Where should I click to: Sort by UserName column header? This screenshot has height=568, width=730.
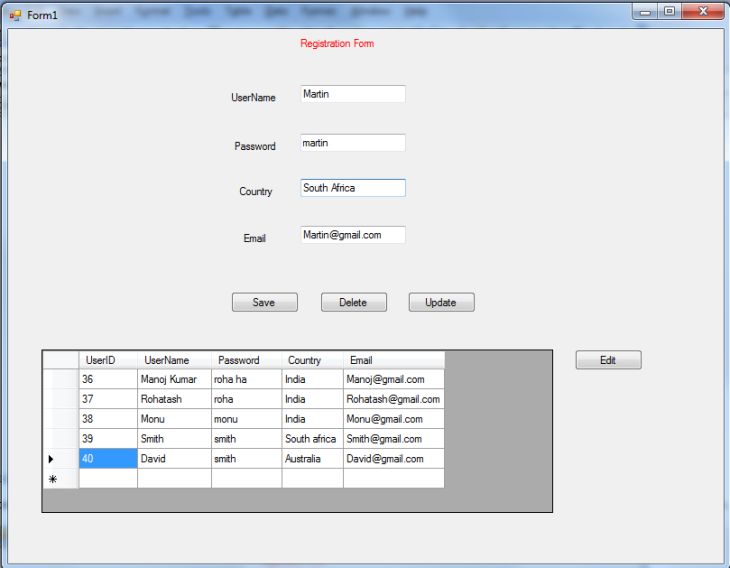tap(174, 360)
